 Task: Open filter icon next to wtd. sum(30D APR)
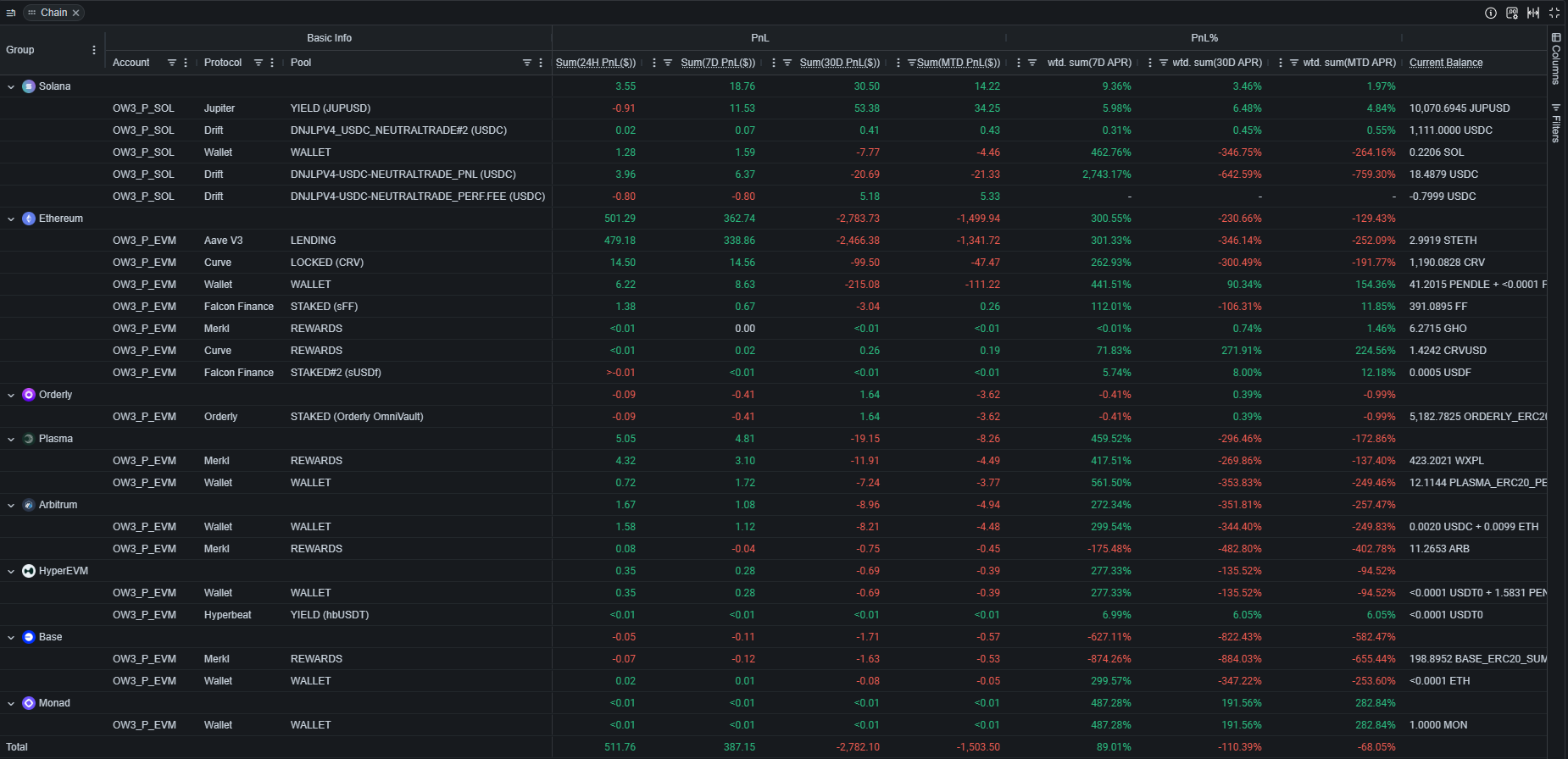(x=1164, y=63)
